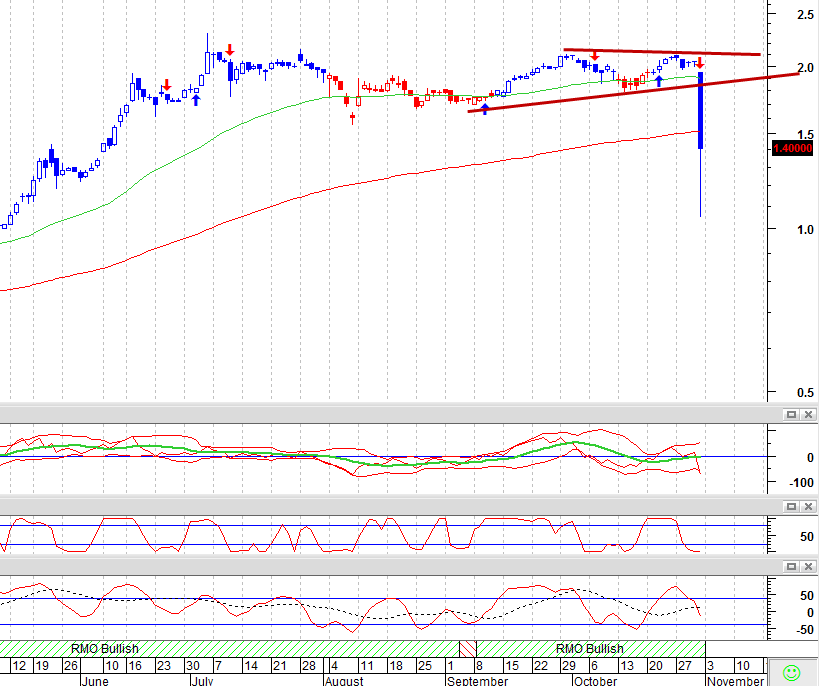Select the blue buy arrow near October 20
820x686 pixels.
659,81
